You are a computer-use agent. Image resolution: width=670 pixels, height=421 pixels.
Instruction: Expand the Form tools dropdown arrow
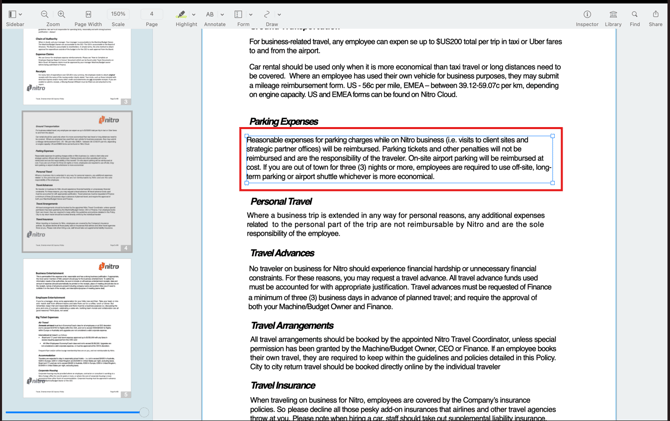(250, 14)
